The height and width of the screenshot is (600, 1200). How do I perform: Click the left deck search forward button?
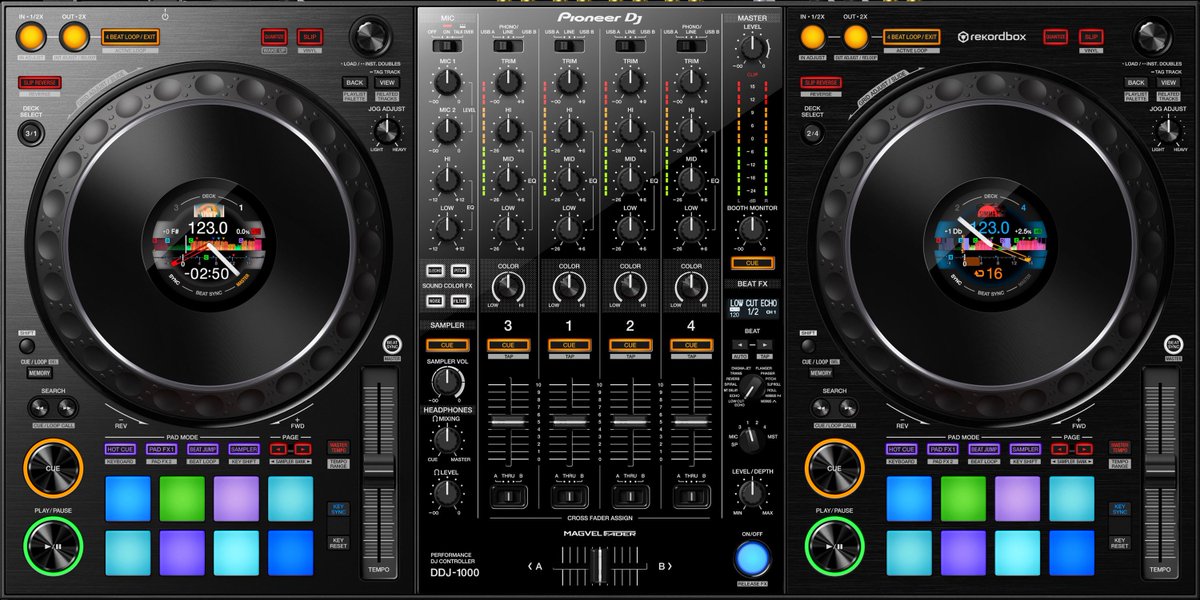[66, 407]
